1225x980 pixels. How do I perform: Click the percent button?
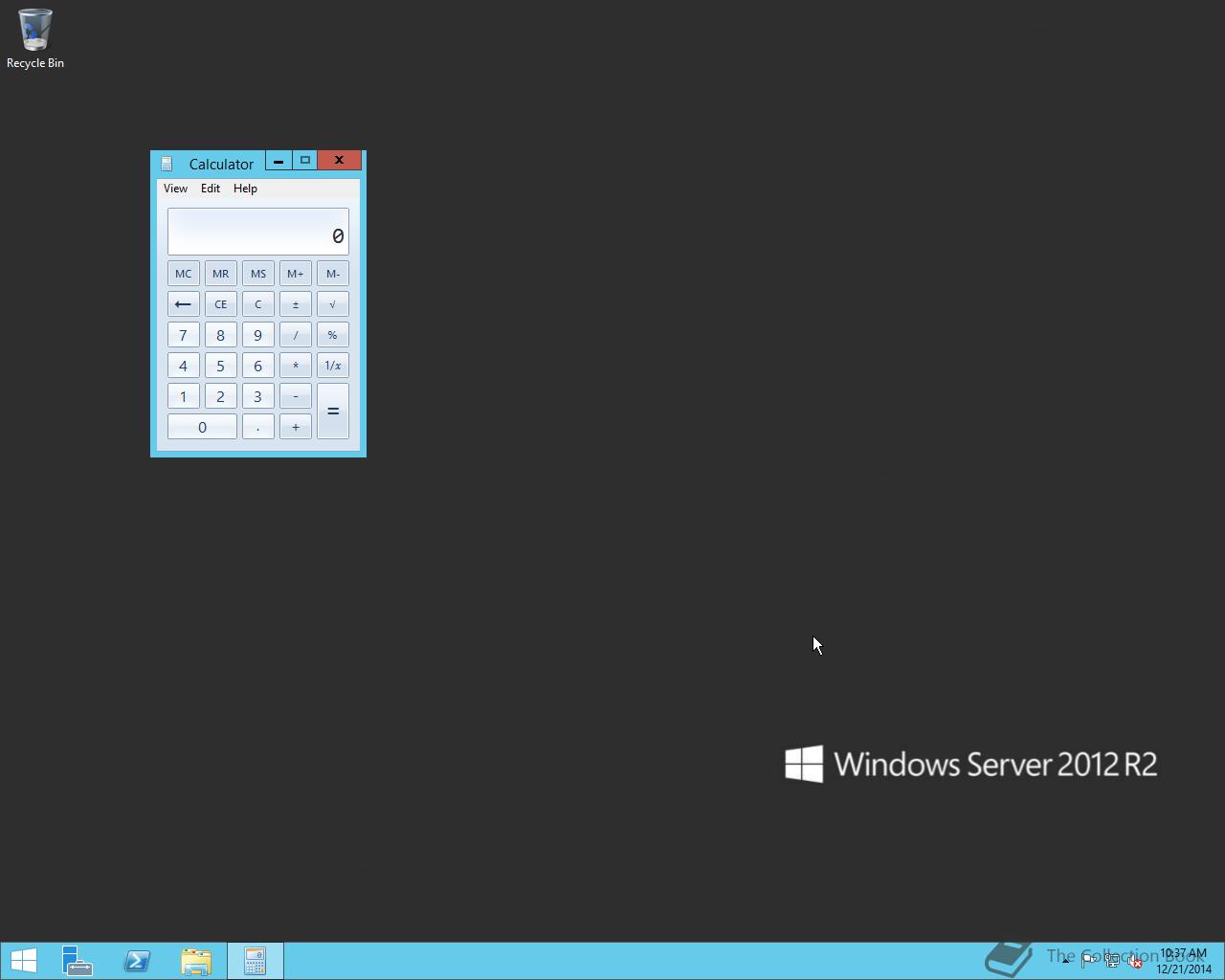point(332,335)
